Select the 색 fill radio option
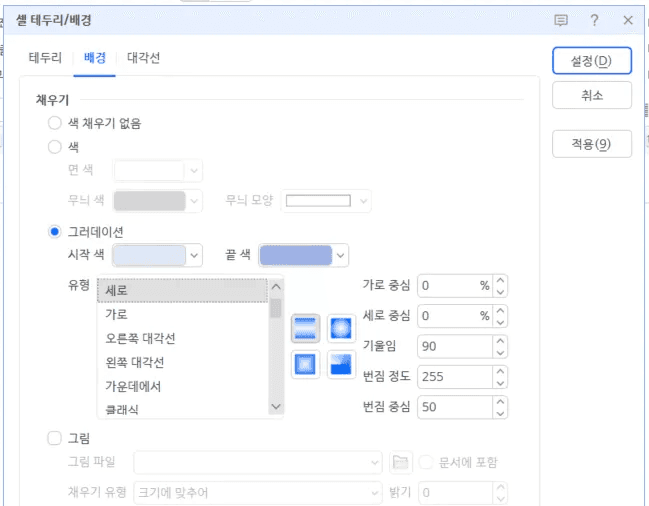 click(55, 147)
